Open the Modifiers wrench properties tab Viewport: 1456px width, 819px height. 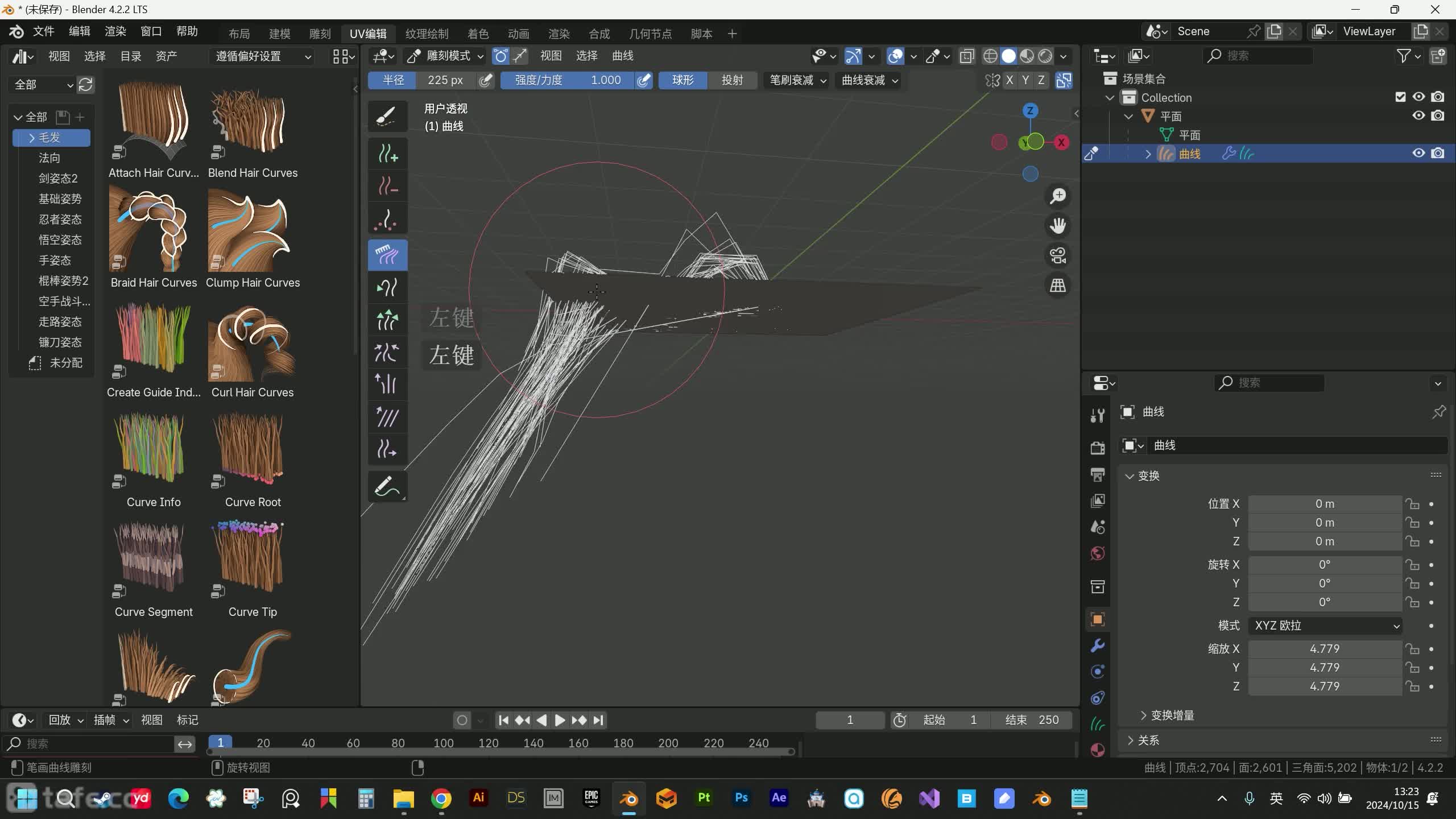[x=1098, y=646]
